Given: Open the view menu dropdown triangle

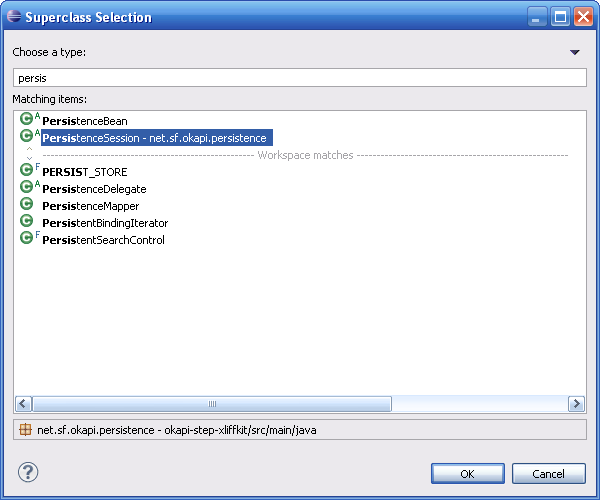Looking at the screenshot, I should [574, 52].
